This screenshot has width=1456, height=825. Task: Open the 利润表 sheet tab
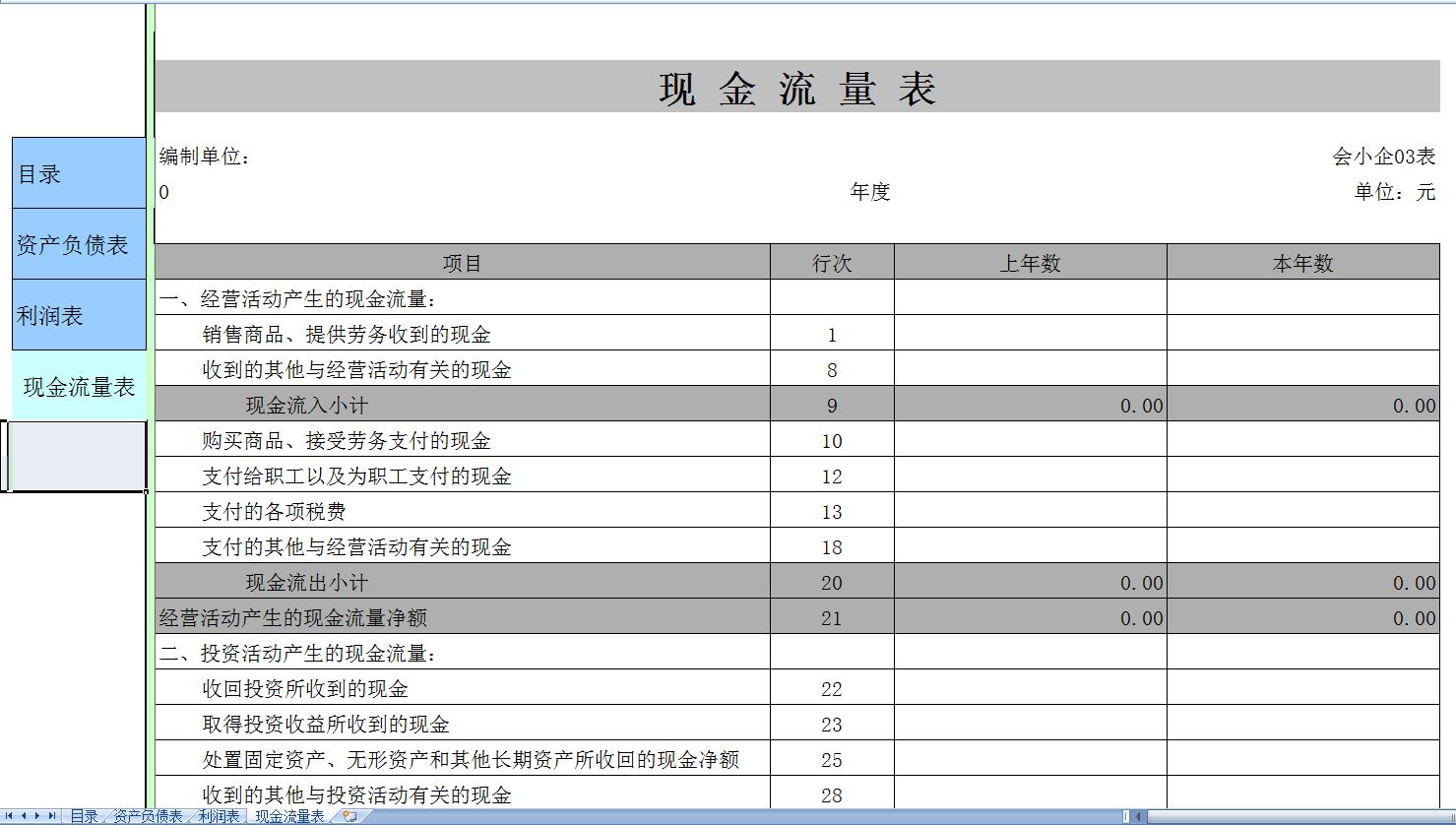click(220, 815)
